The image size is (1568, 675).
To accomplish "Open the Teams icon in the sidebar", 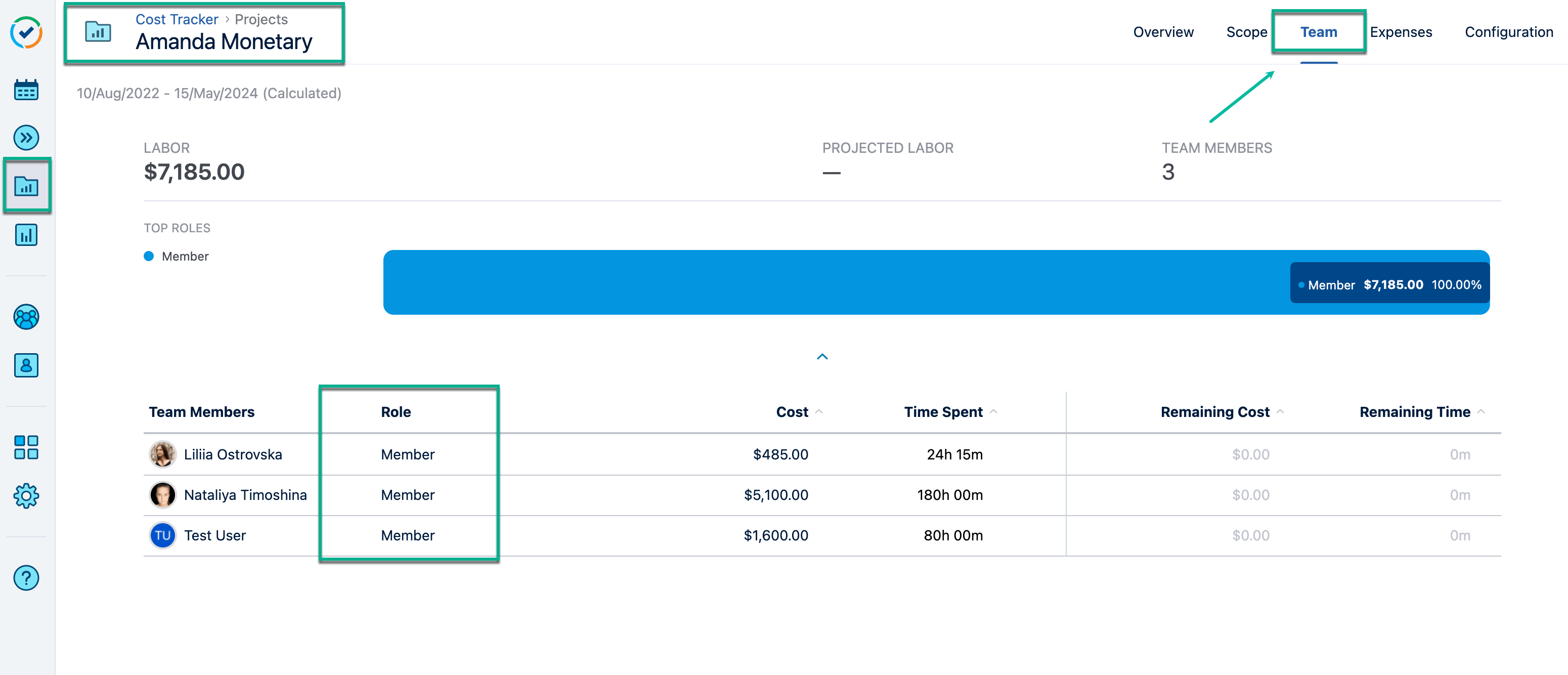I will [26, 317].
